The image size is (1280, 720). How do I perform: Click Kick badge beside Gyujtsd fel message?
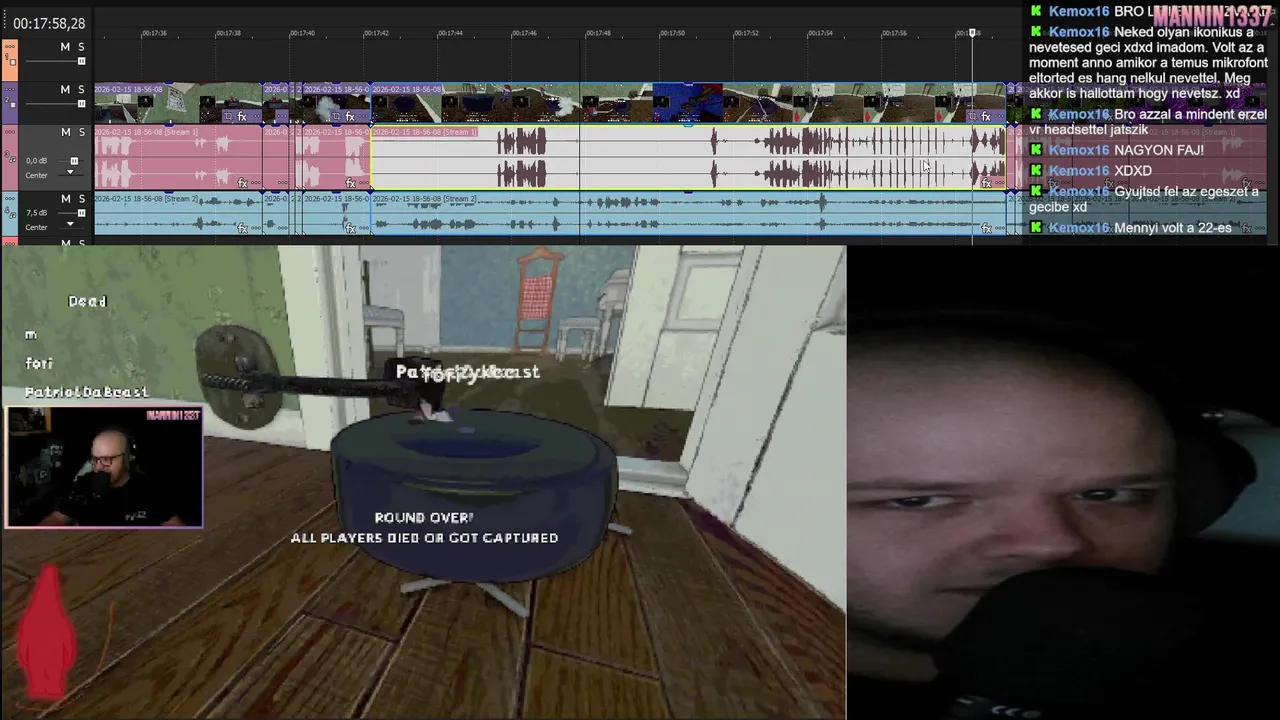click(x=1037, y=191)
